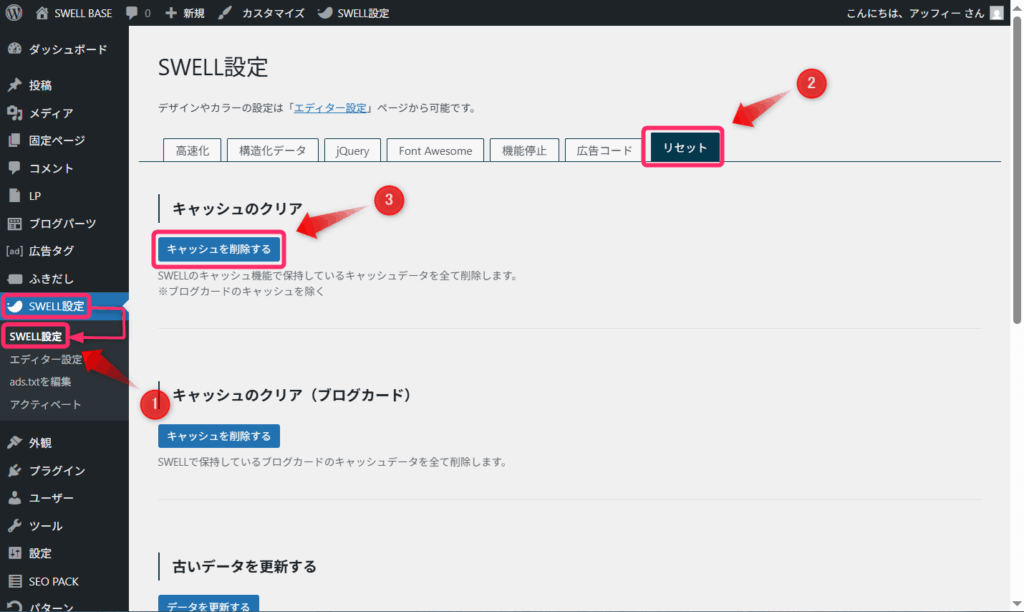Click the SWELL wave icon in admin bar
Image resolution: width=1024 pixels, height=612 pixels.
coord(325,13)
